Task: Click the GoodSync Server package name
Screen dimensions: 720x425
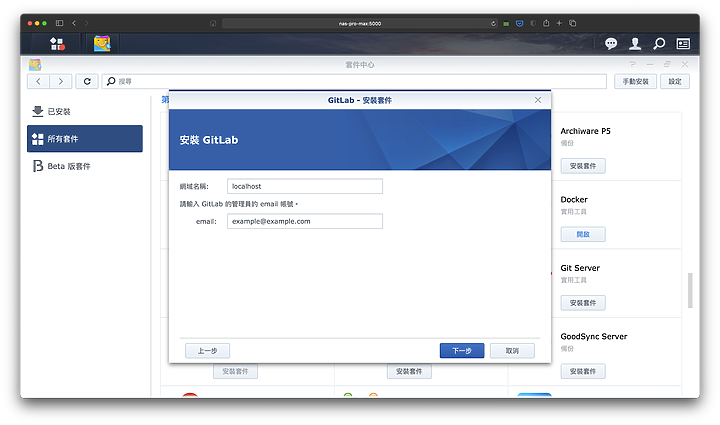Action: [594, 336]
